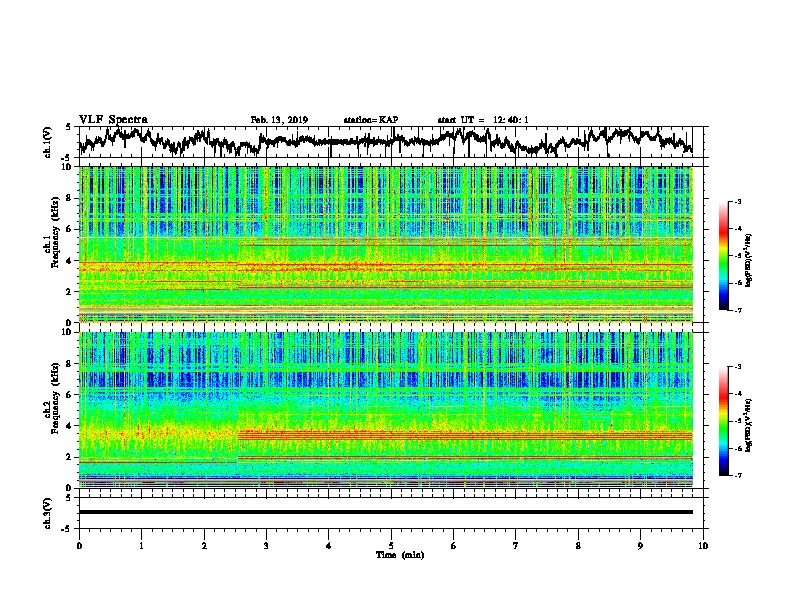Click time axis tick label "7"

click(x=516, y=546)
